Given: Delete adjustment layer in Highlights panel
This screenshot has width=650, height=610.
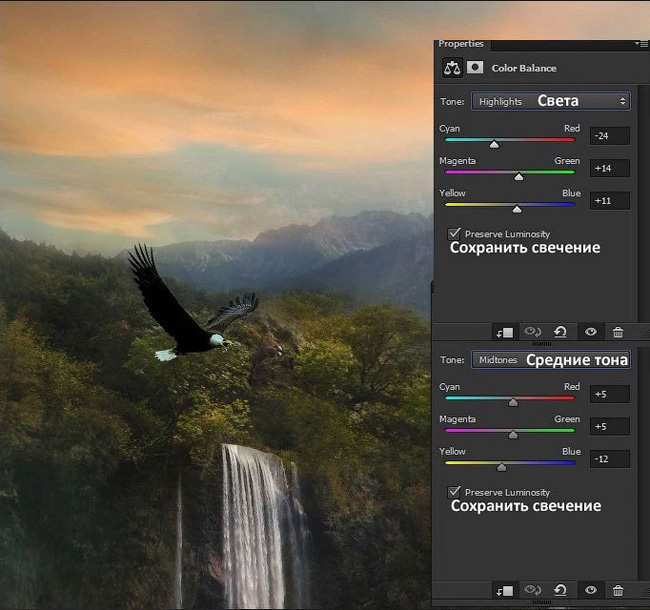Looking at the screenshot, I should pyautogui.click(x=618, y=332).
